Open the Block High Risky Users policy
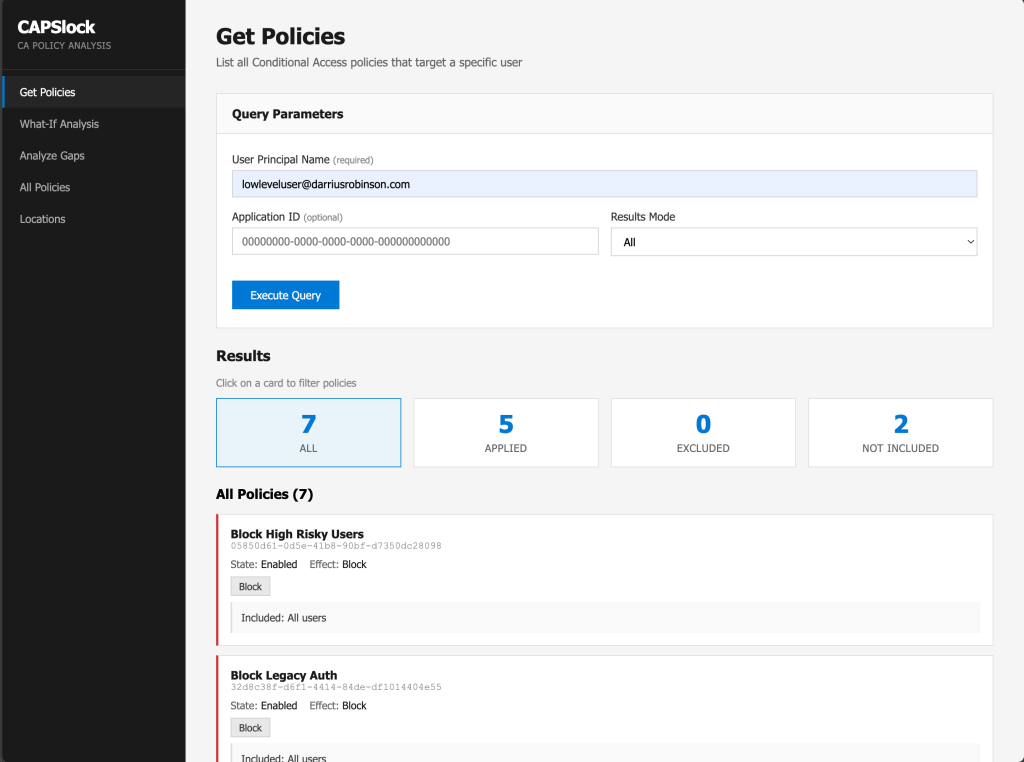 297,534
